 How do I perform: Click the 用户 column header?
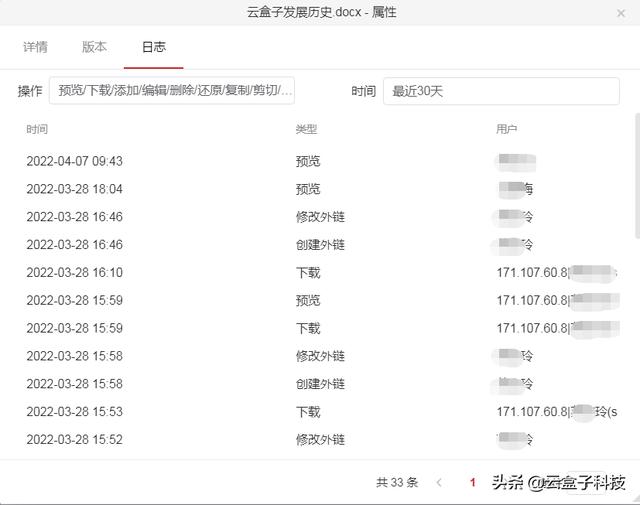point(507,129)
